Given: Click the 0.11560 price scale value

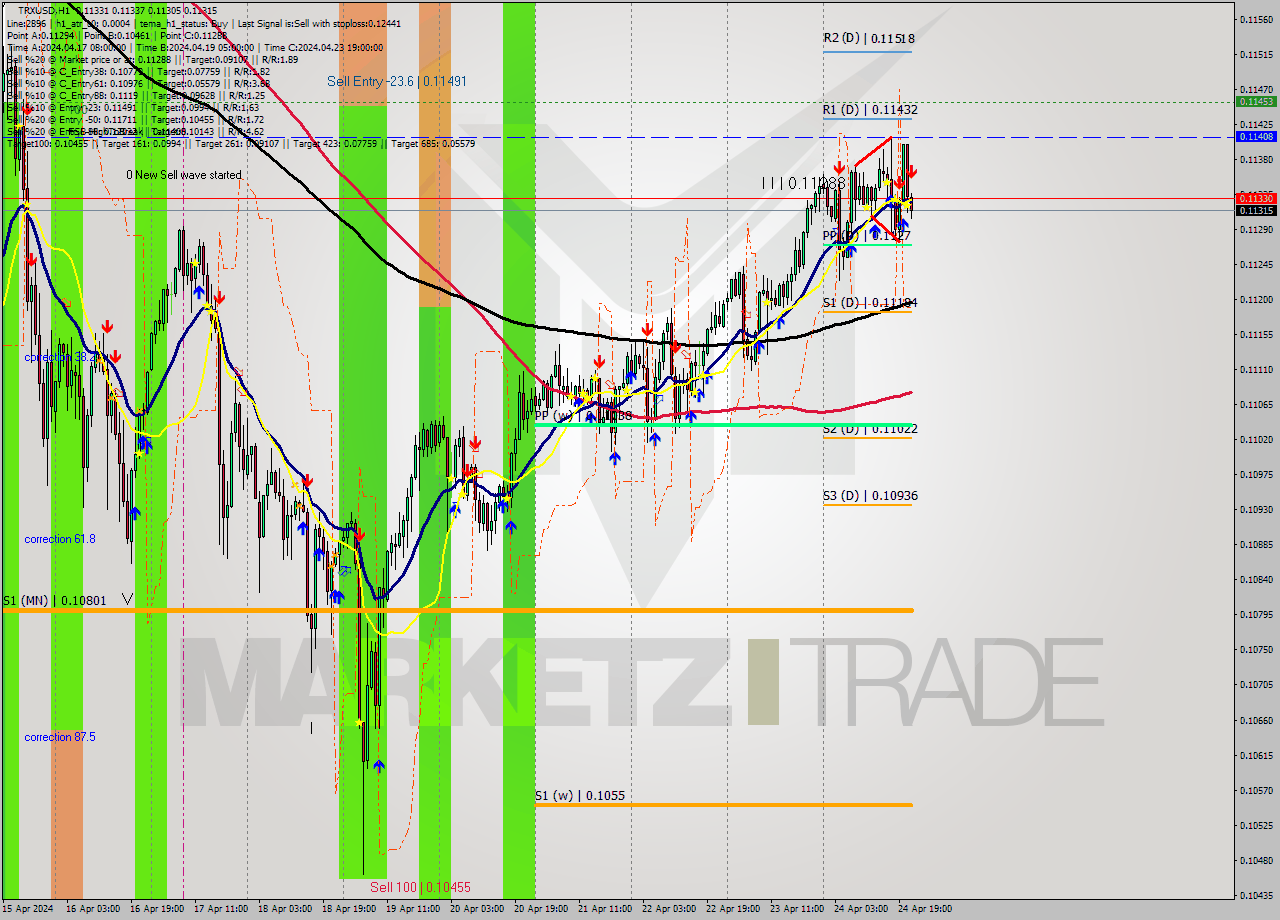Looking at the screenshot, I should click(1255, 19).
